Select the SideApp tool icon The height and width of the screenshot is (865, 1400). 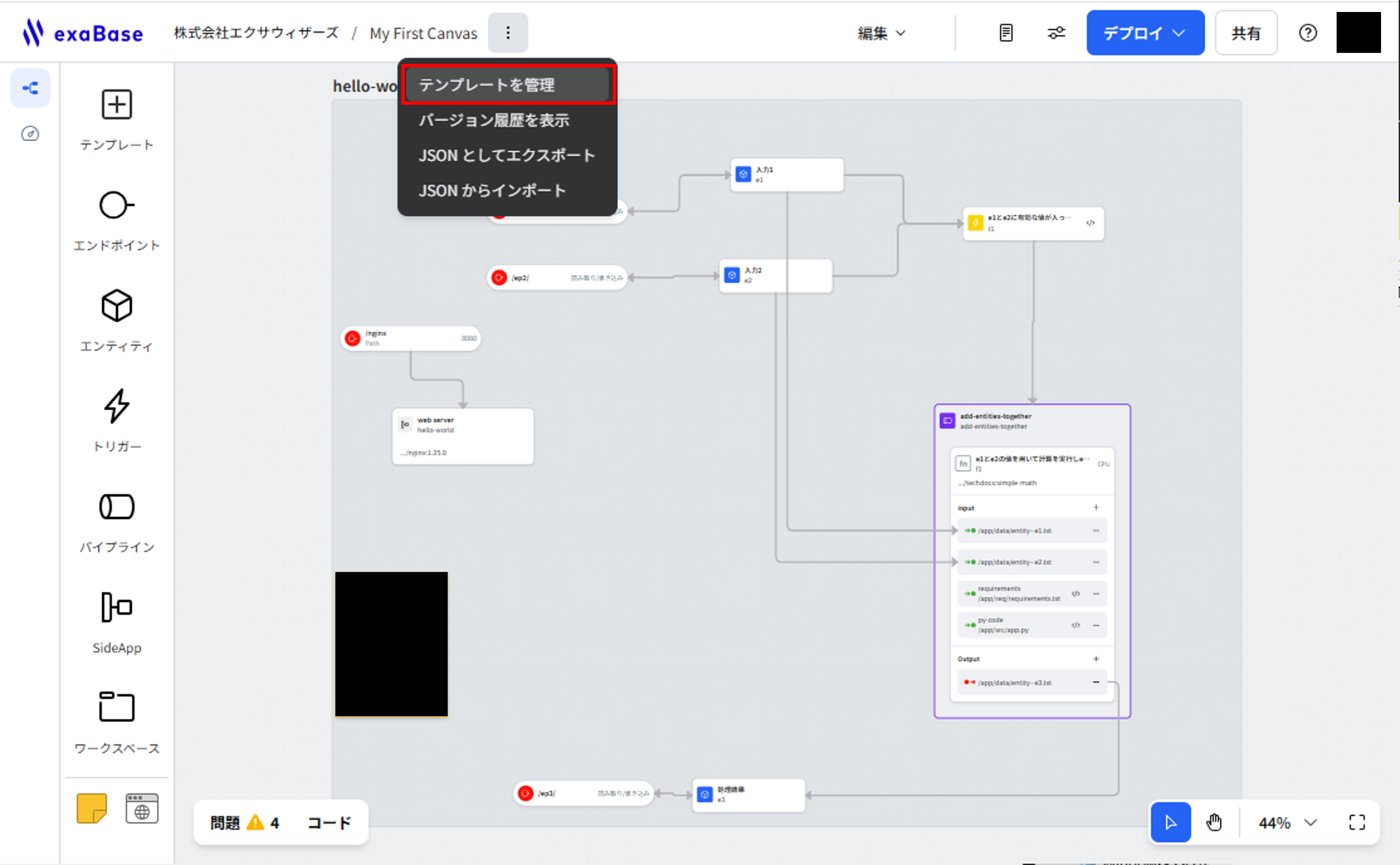pyautogui.click(x=117, y=607)
